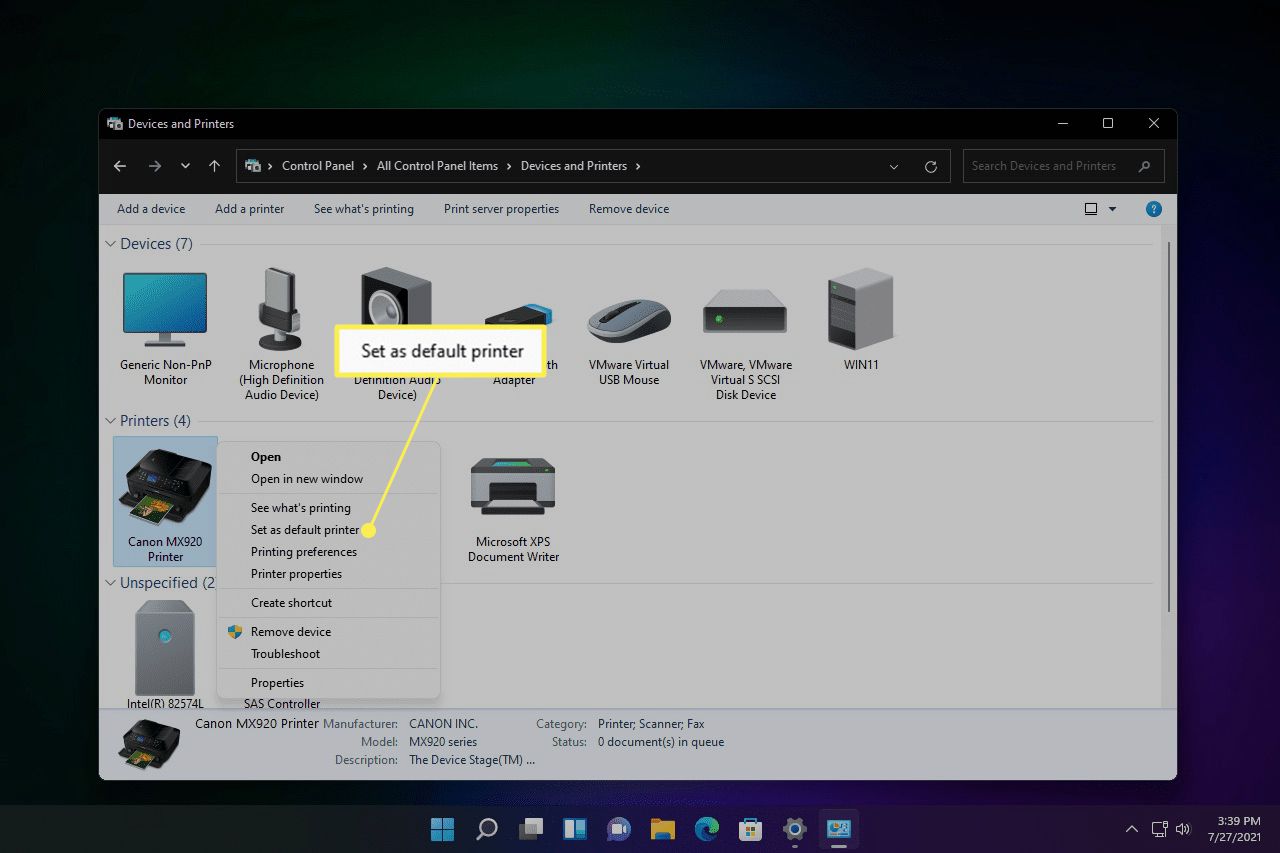1280x853 pixels.
Task: Collapse the Printers (4) group
Action: pyautogui.click(x=111, y=421)
